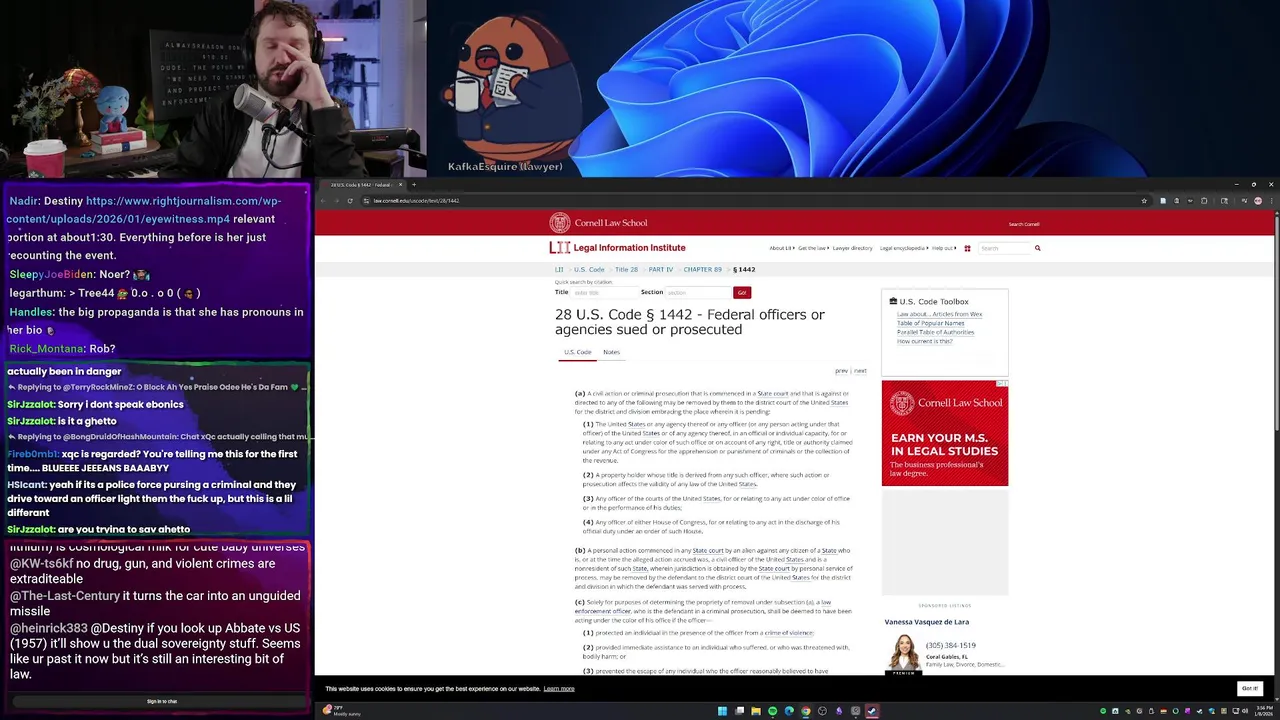
Task: Open a new browser tab
Action: (414, 185)
